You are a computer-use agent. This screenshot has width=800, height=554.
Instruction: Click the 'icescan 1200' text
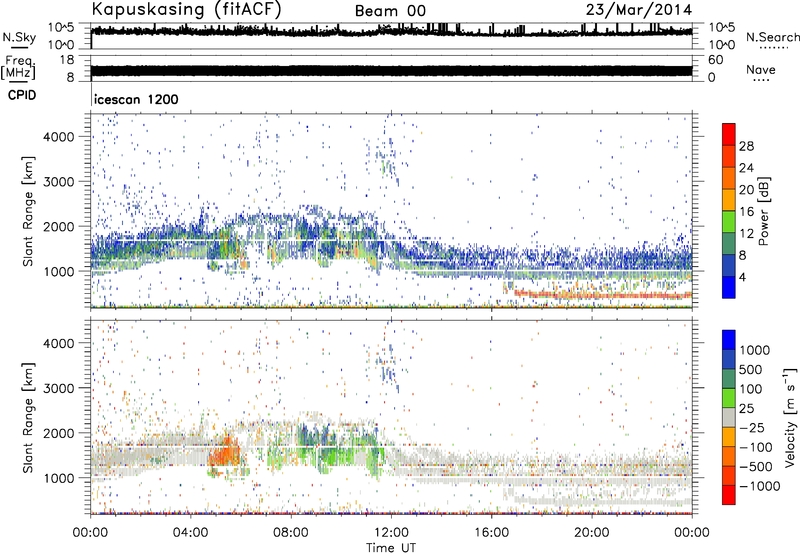[136, 99]
